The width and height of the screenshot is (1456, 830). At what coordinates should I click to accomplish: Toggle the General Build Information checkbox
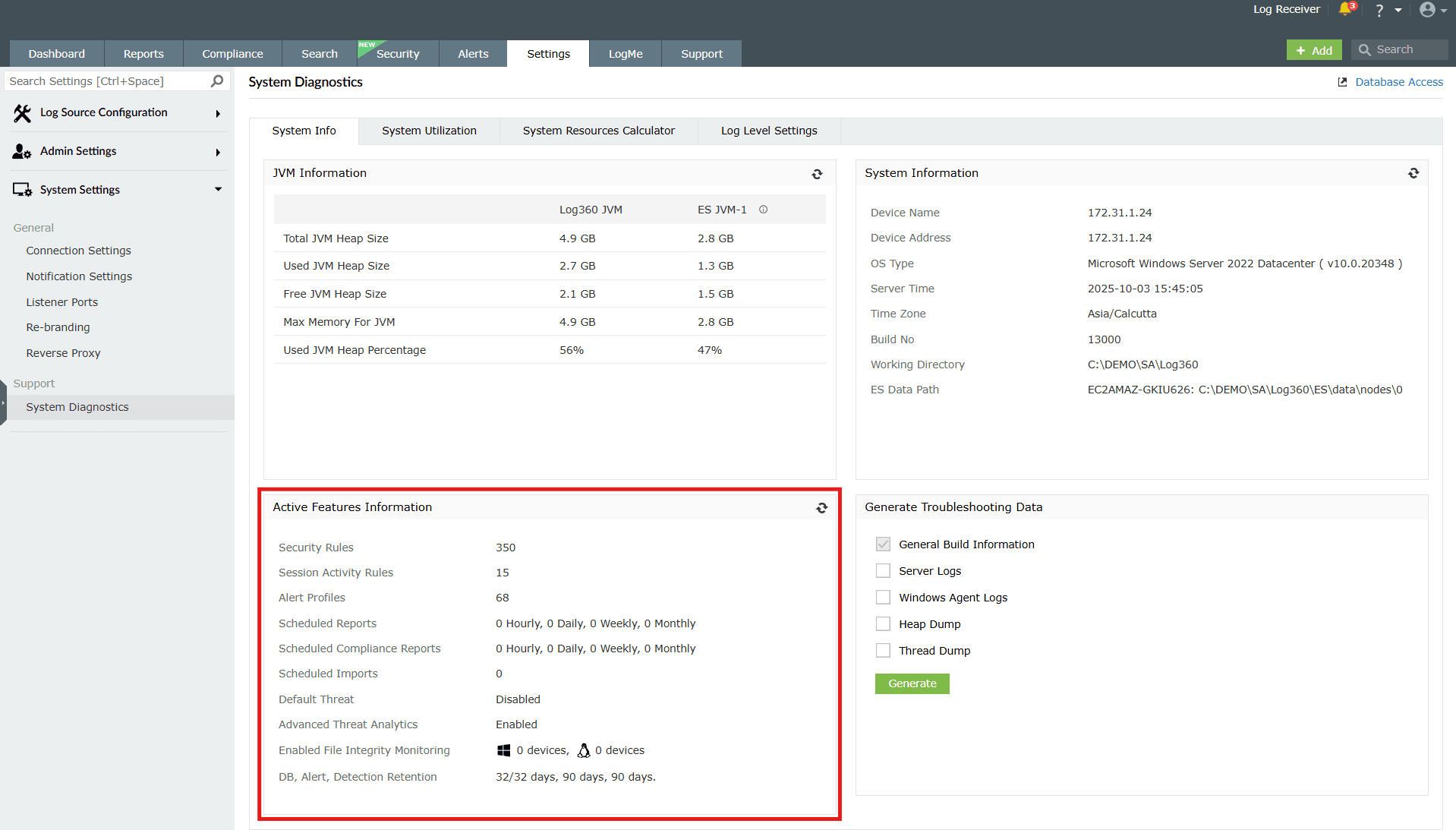(x=883, y=544)
